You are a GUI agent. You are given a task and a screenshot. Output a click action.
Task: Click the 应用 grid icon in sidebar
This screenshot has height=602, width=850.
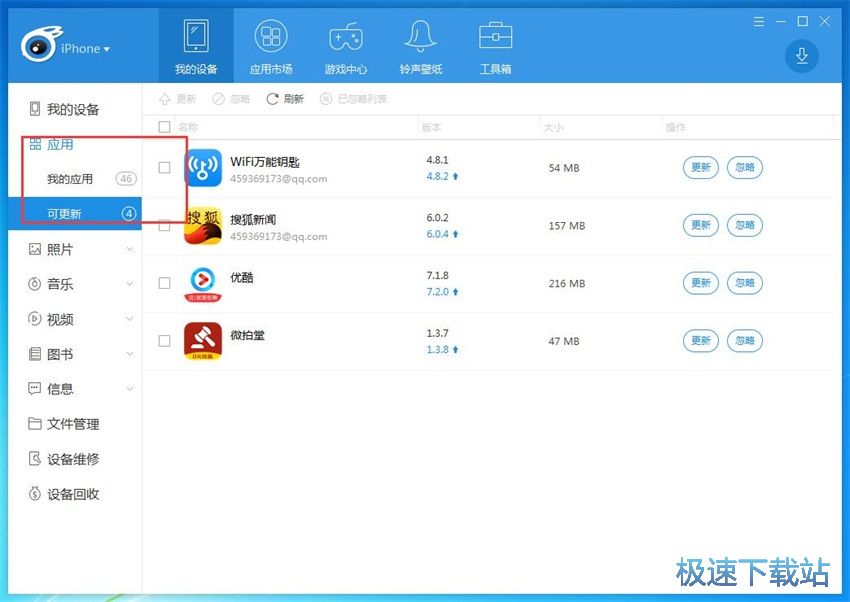click(x=35, y=144)
